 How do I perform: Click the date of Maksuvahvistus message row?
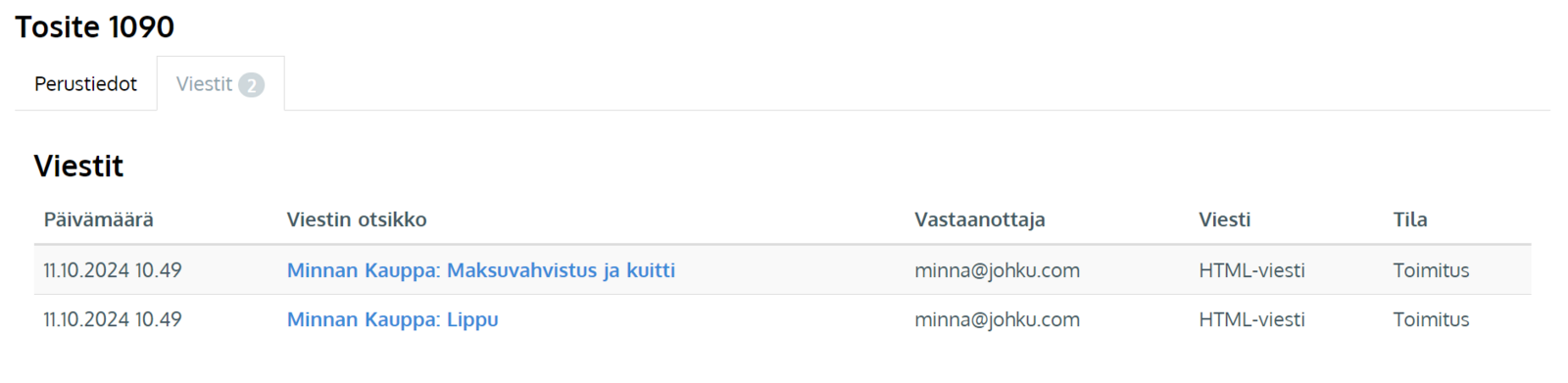(113, 270)
